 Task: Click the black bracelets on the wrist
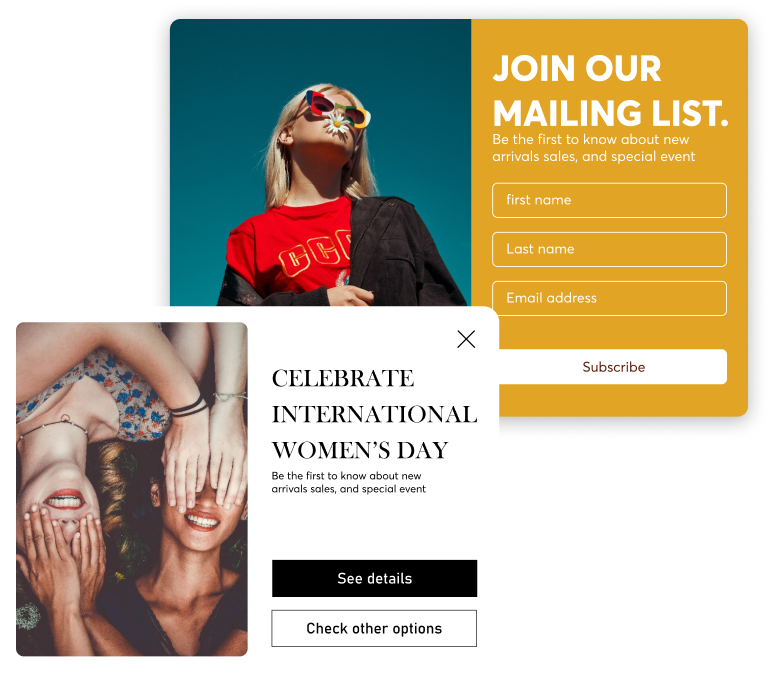tap(189, 407)
